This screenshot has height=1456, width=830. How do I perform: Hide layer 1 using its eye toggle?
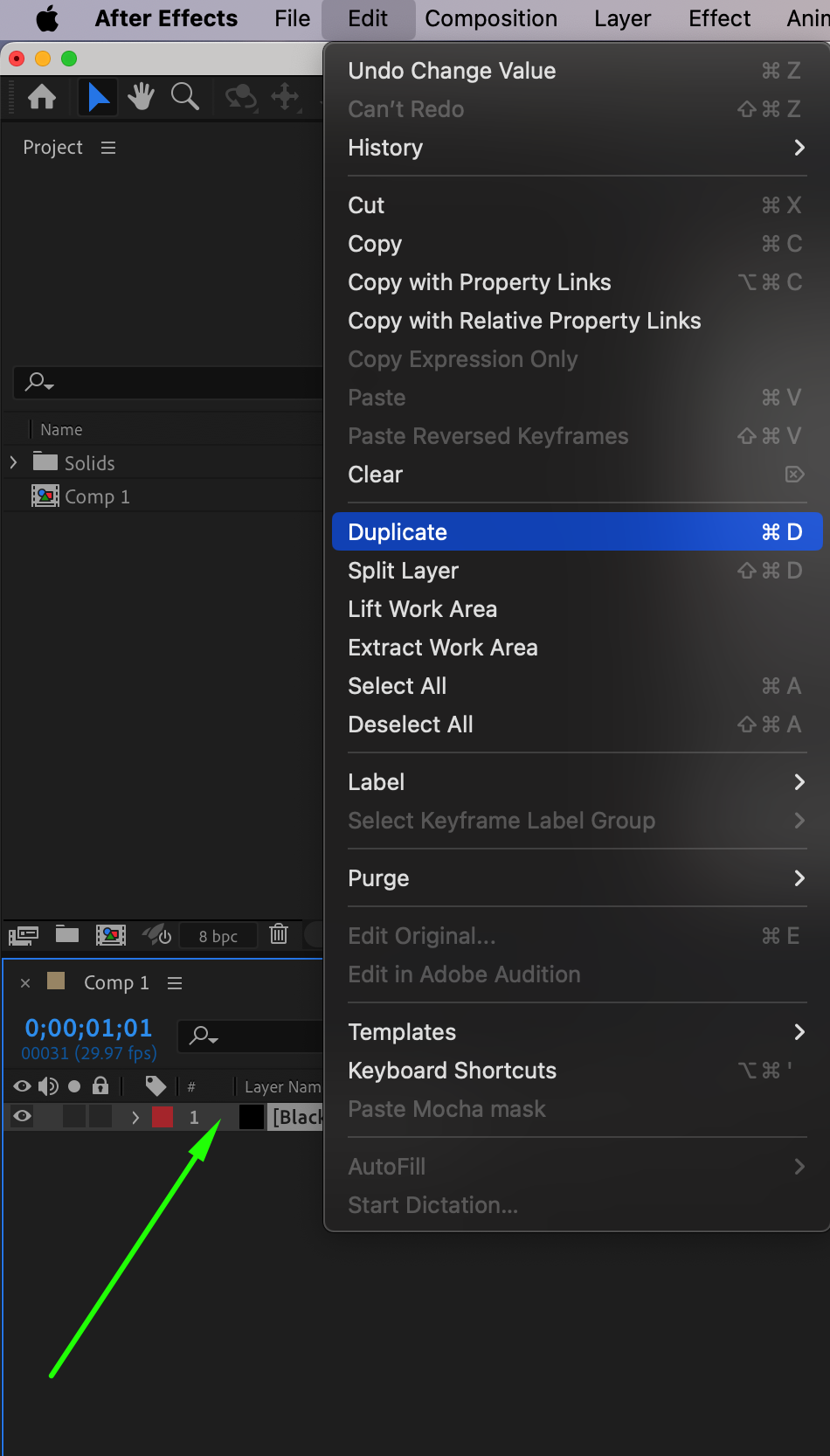[23, 1116]
